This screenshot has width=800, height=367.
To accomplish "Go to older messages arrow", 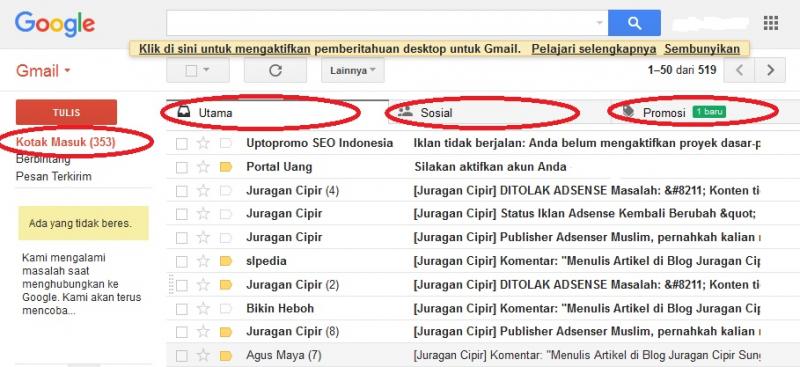I will click(x=770, y=70).
